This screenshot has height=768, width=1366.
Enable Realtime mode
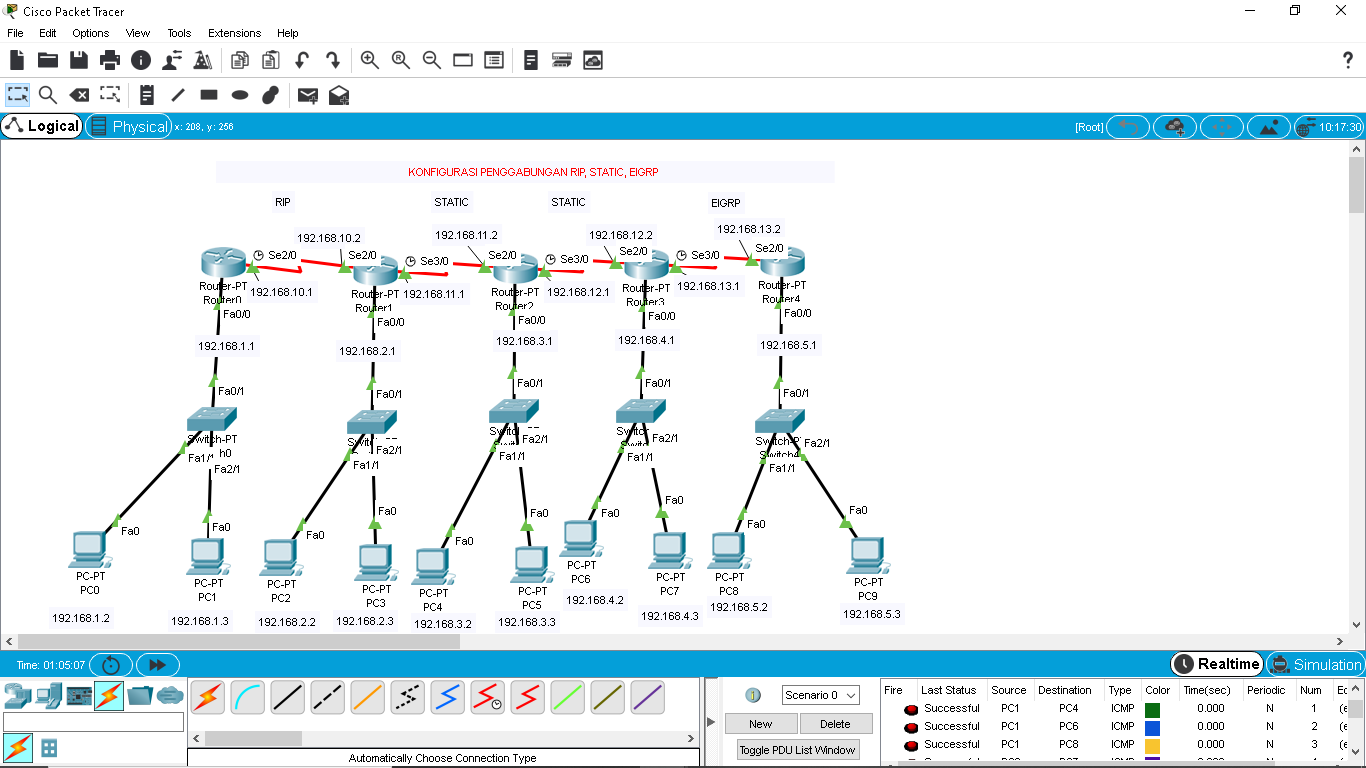tap(1216, 664)
